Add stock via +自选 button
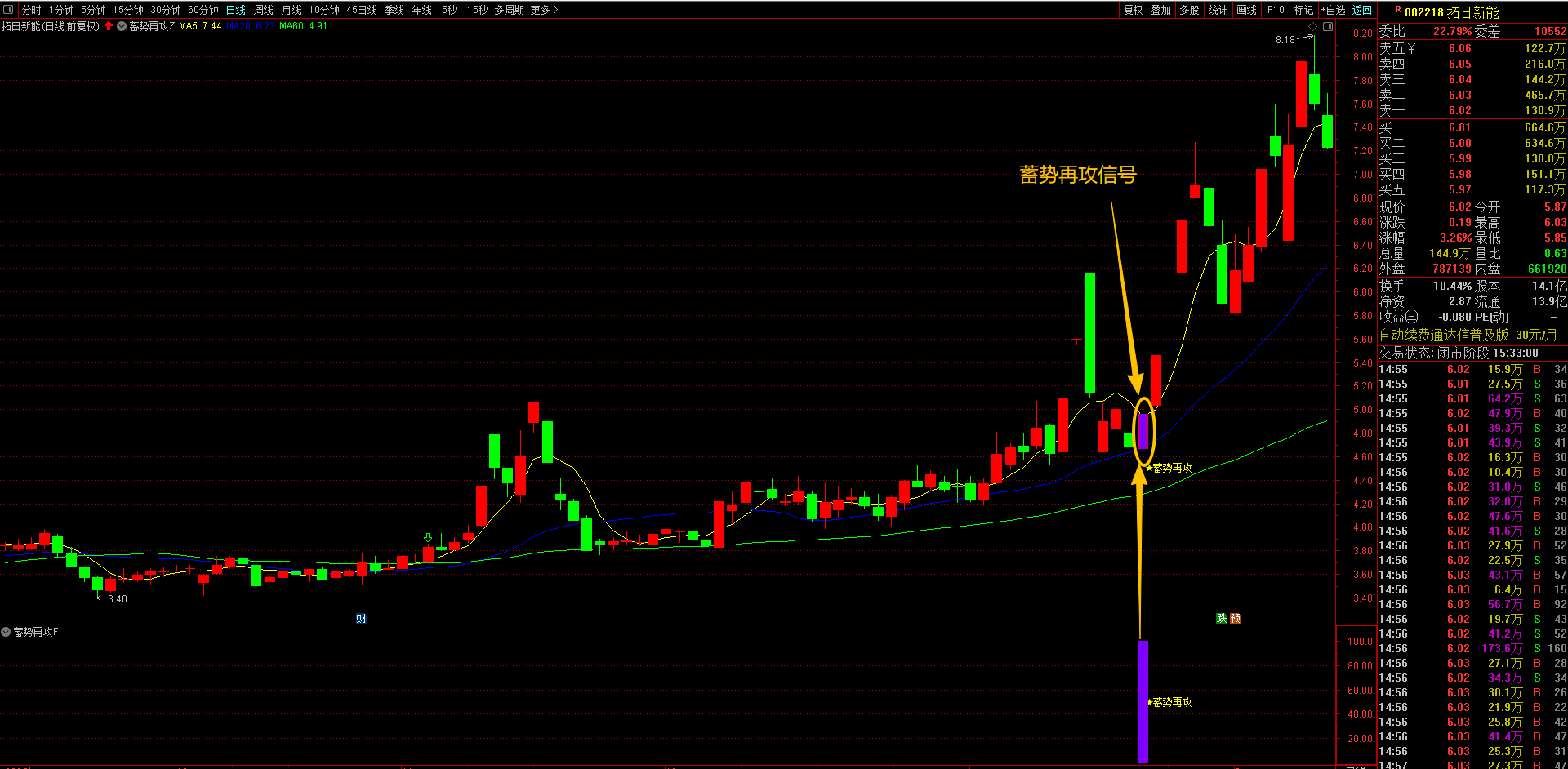1568x769 pixels. (1333, 10)
